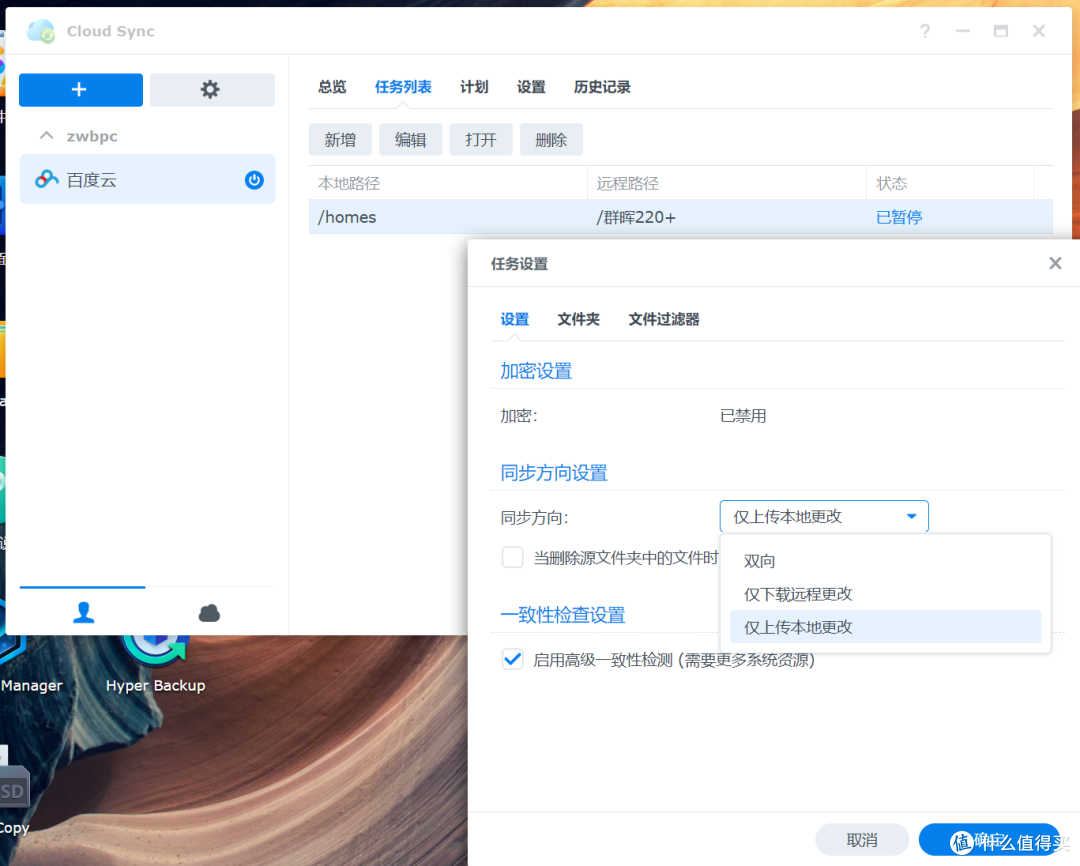Close the Cloud Sync window
The height and width of the screenshot is (866, 1080).
(1039, 31)
